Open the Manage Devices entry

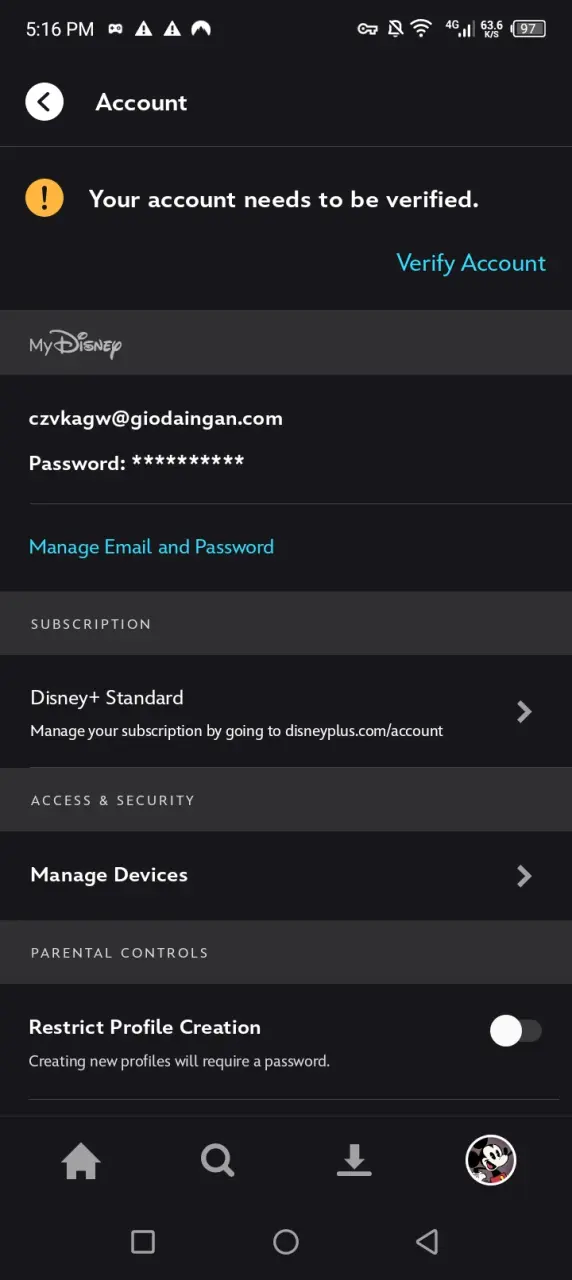point(286,876)
